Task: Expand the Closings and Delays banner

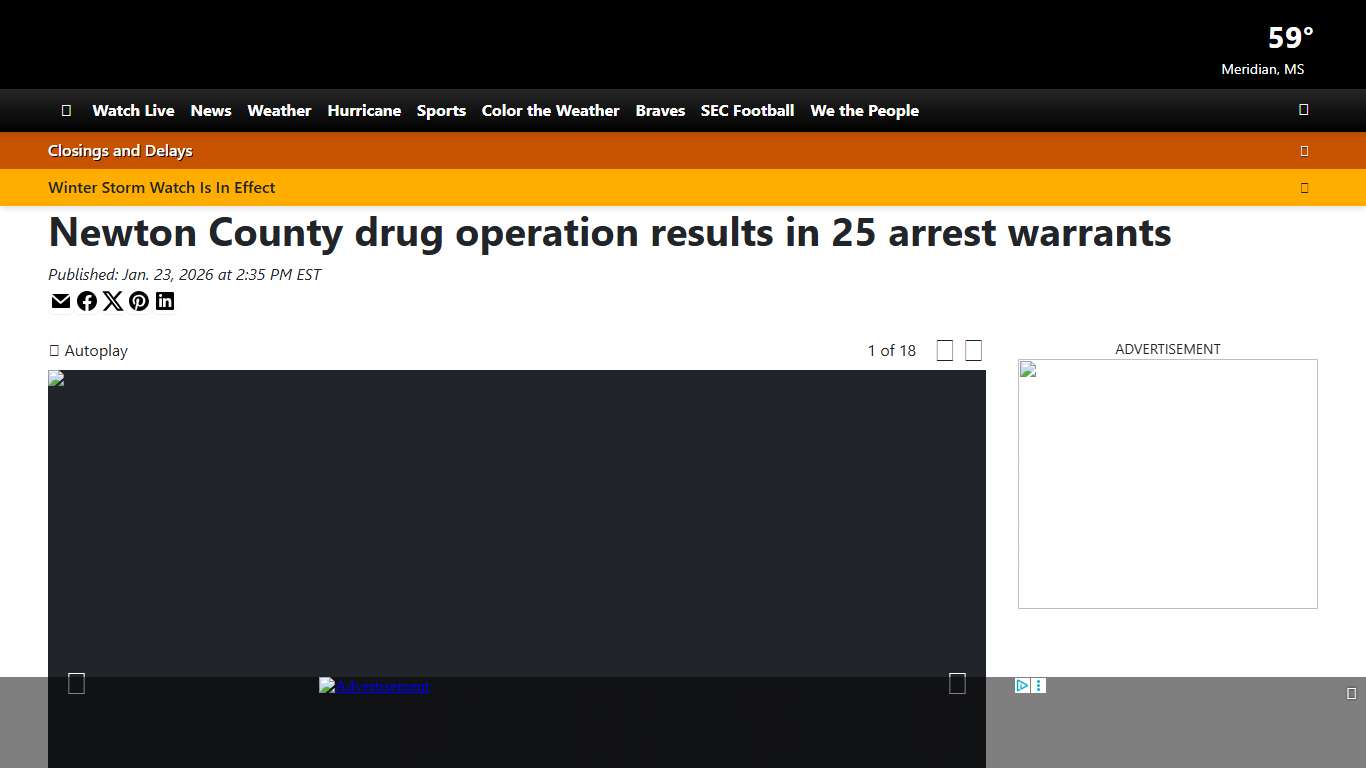Action: 1304,150
